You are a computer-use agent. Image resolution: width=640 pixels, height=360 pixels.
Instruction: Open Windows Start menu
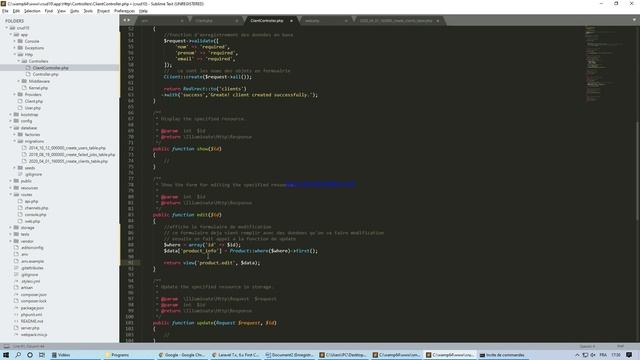pos(6,355)
